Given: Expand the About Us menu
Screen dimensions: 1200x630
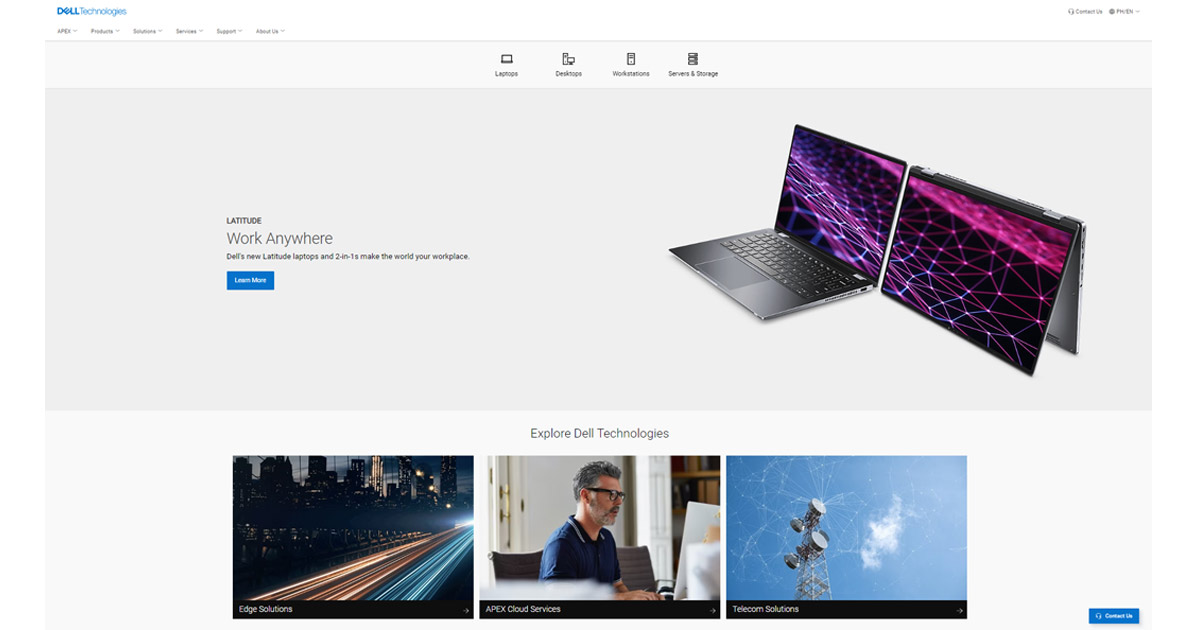Looking at the screenshot, I should click(x=270, y=31).
